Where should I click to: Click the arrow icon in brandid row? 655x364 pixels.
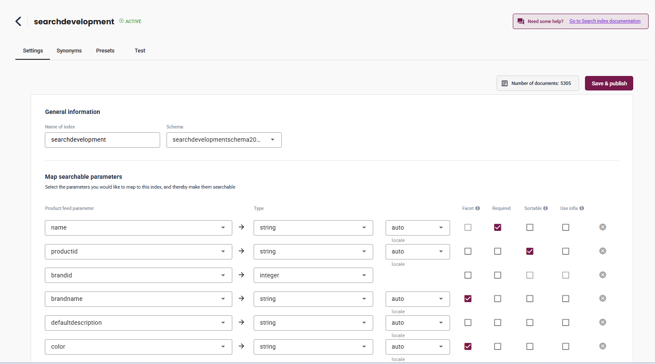click(x=241, y=275)
